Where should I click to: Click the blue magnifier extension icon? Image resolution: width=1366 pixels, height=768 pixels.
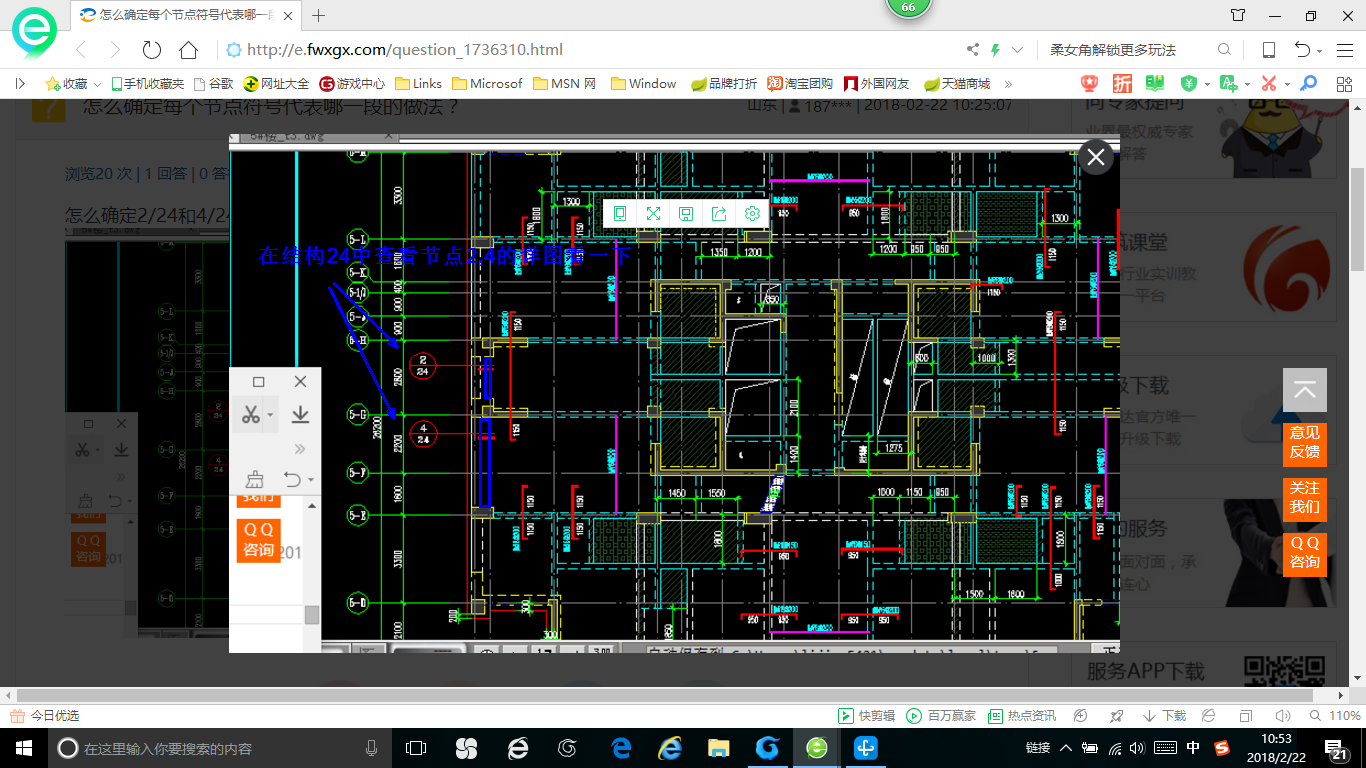(1308, 84)
